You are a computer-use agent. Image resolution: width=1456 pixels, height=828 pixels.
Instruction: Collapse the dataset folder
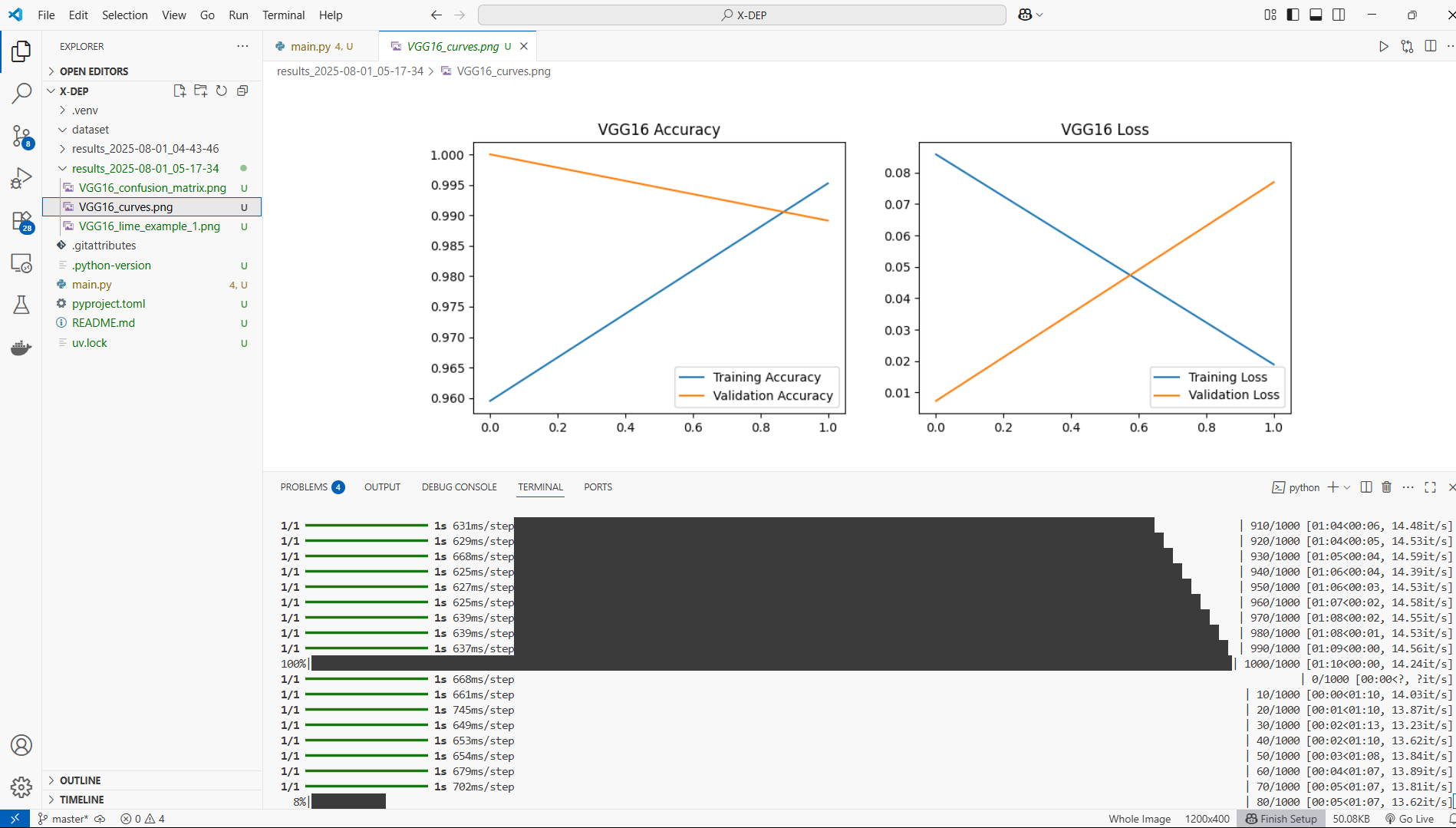click(152, 130)
